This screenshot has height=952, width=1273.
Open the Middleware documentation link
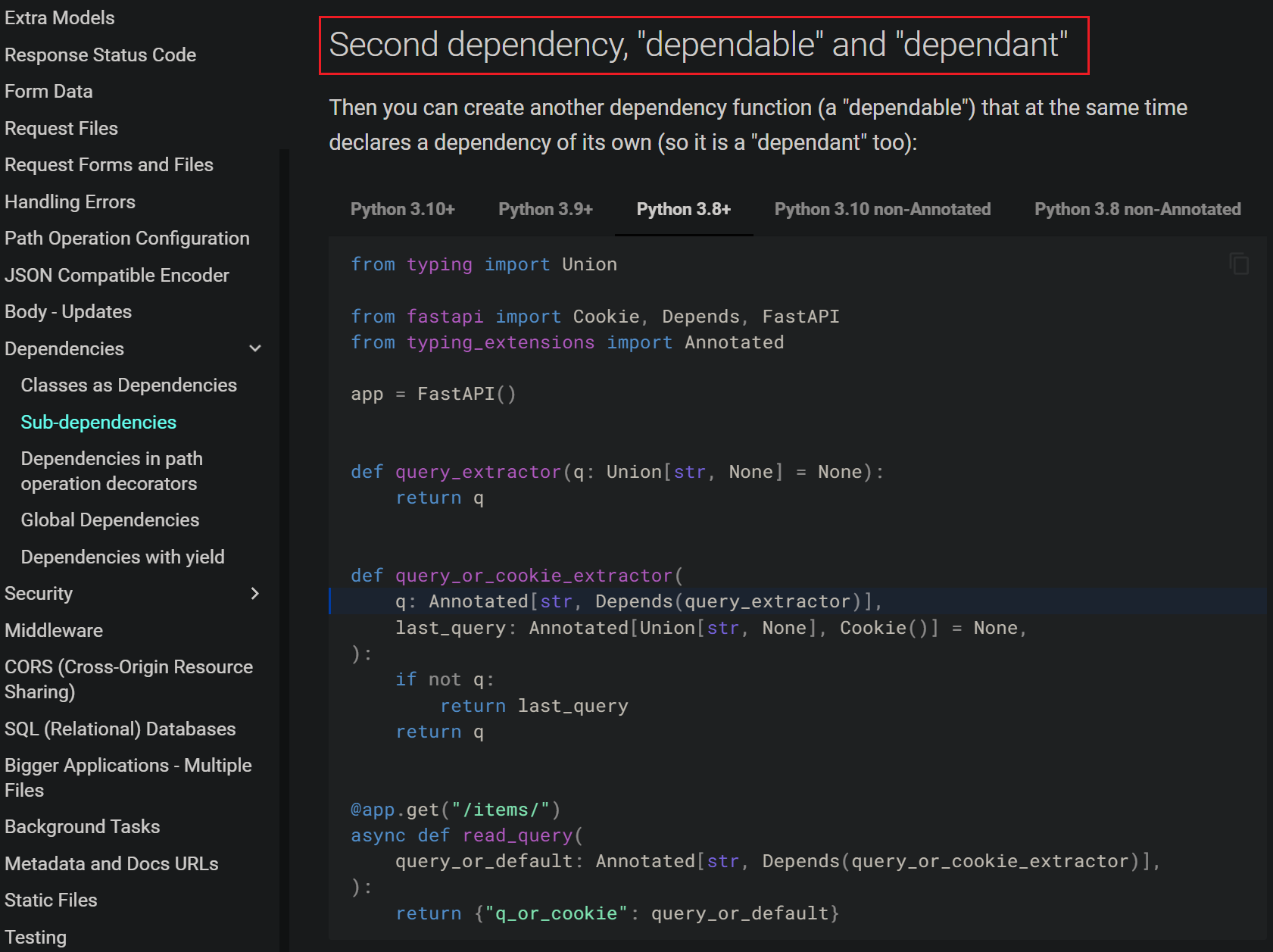coord(54,631)
